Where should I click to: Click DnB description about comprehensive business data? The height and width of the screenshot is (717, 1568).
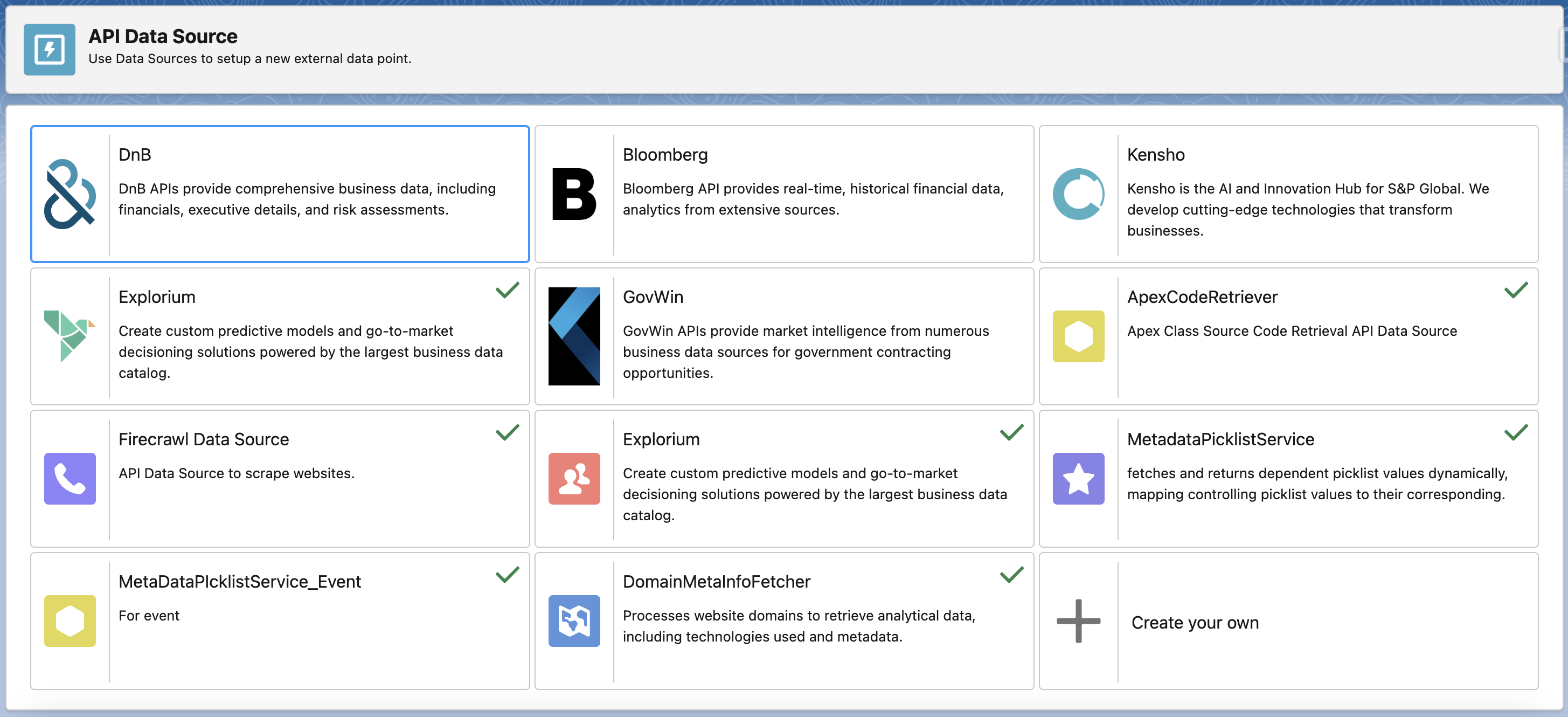[x=307, y=199]
